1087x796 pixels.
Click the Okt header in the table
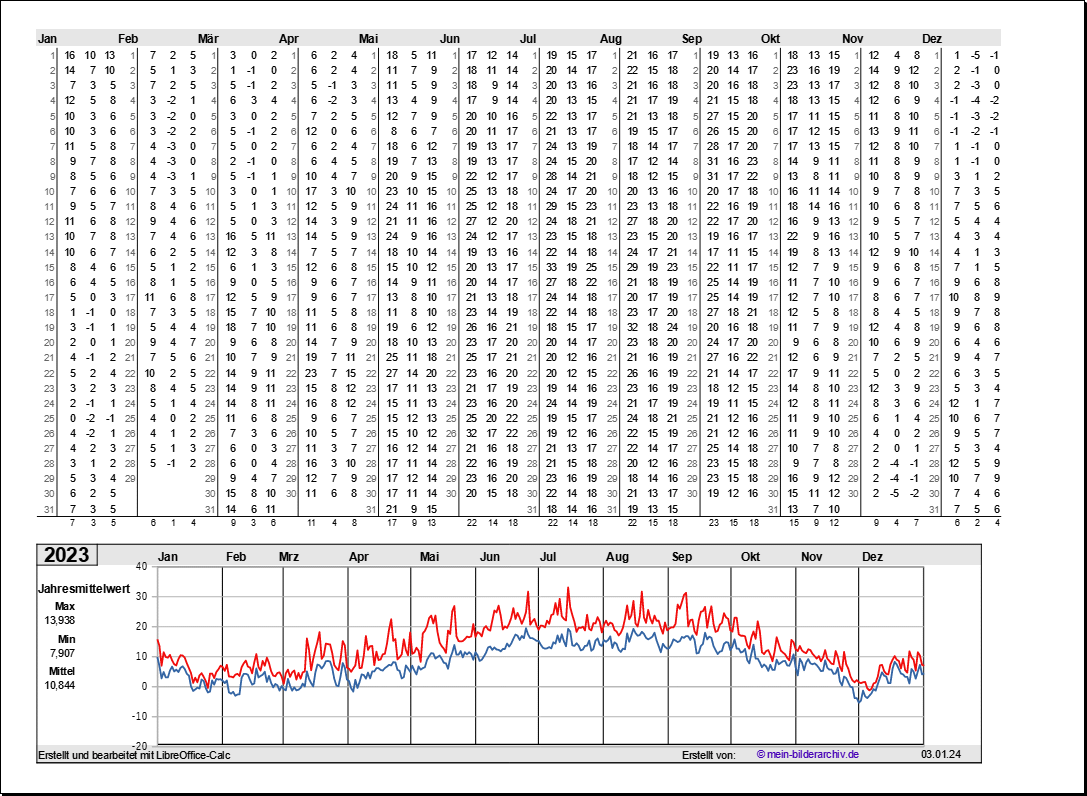(770, 38)
